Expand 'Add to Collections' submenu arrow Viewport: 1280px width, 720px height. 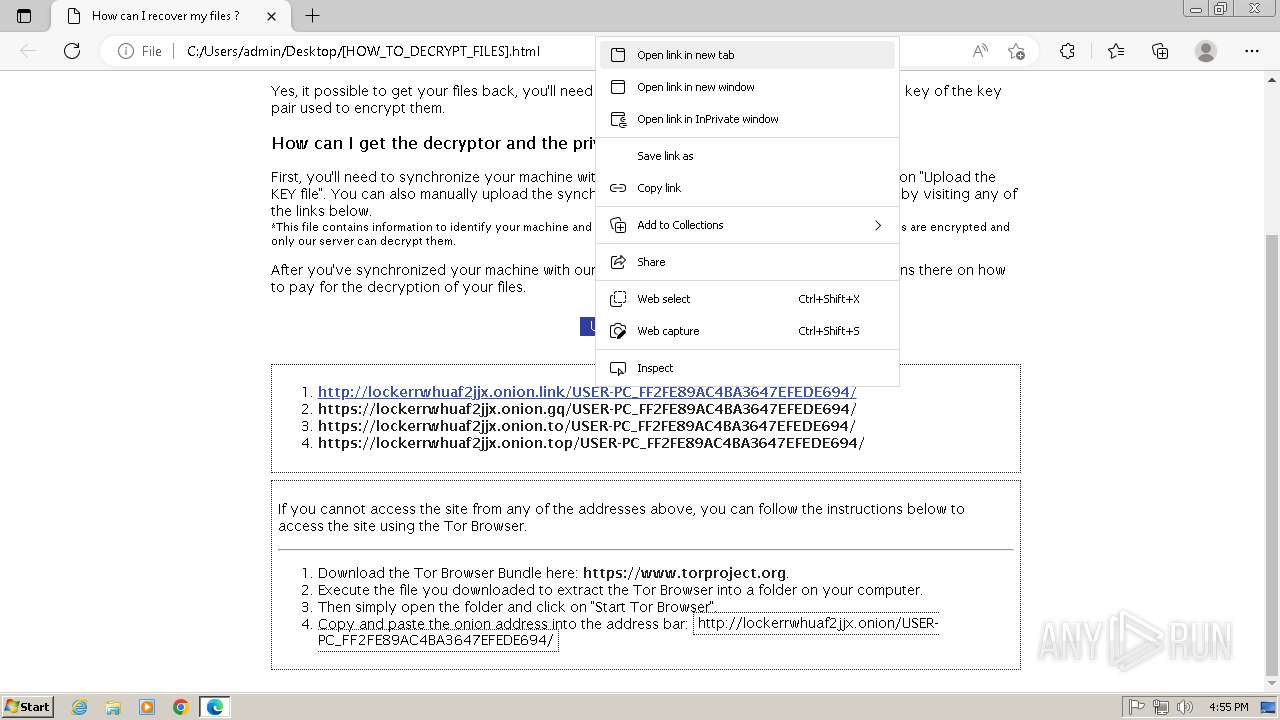pyautogui.click(x=878, y=225)
